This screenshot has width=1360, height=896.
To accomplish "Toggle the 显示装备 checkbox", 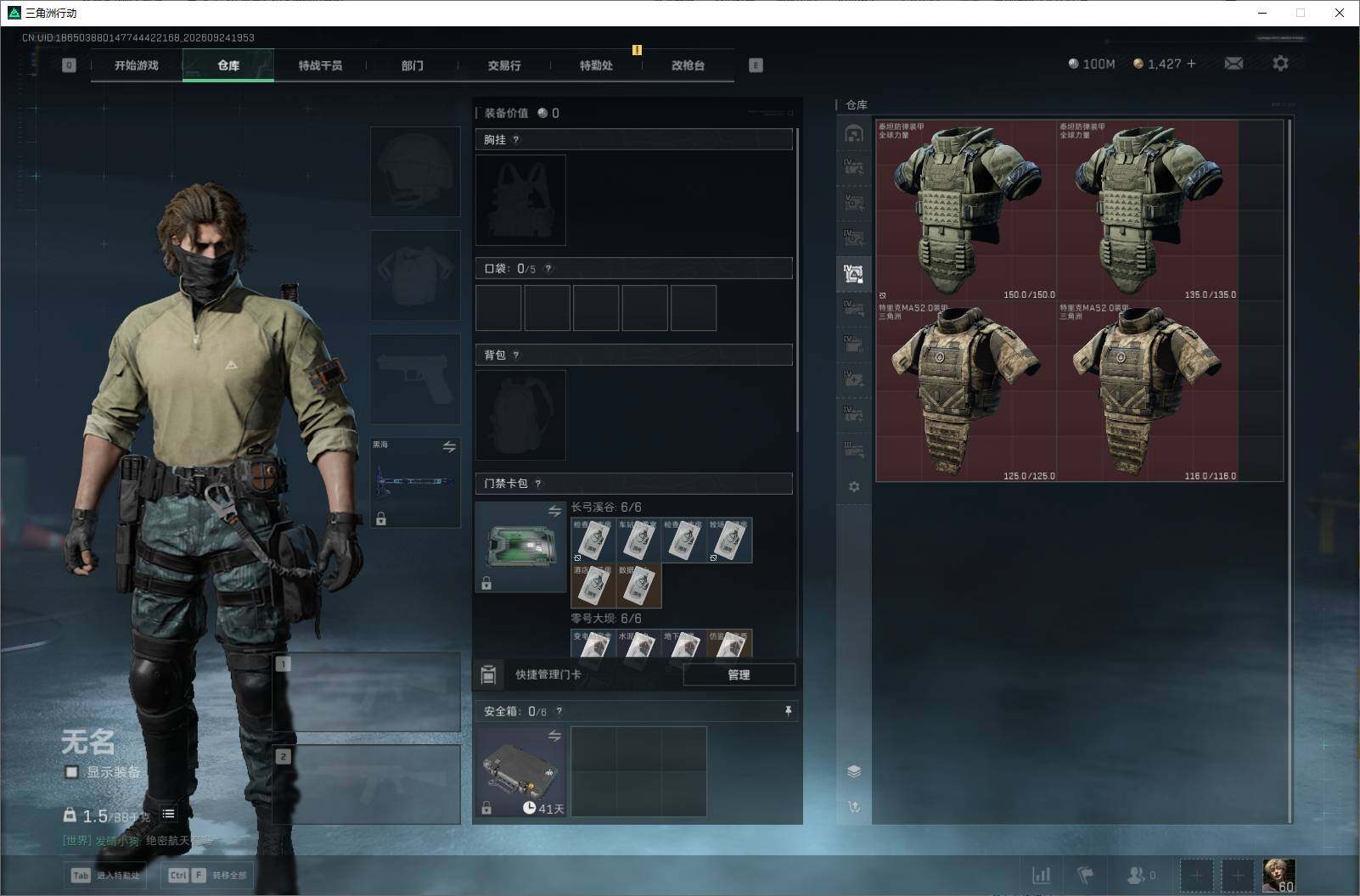I will (72, 772).
